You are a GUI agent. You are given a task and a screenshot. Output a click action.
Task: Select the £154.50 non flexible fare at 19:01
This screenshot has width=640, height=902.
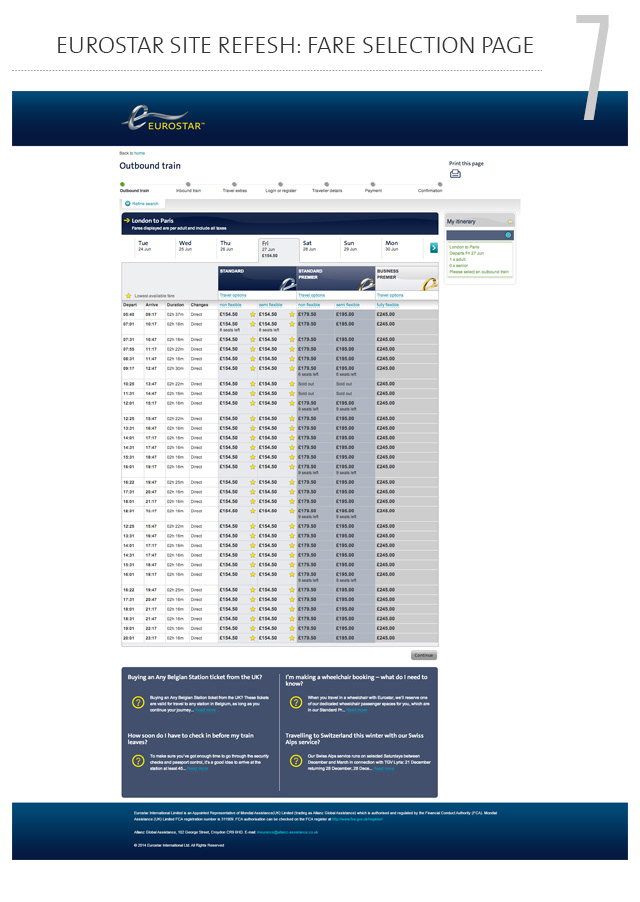click(229, 628)
